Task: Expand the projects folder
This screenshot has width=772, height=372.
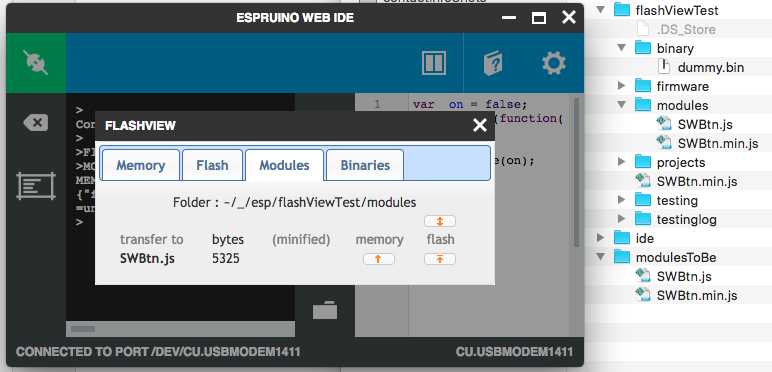Action: click(621, 162)
